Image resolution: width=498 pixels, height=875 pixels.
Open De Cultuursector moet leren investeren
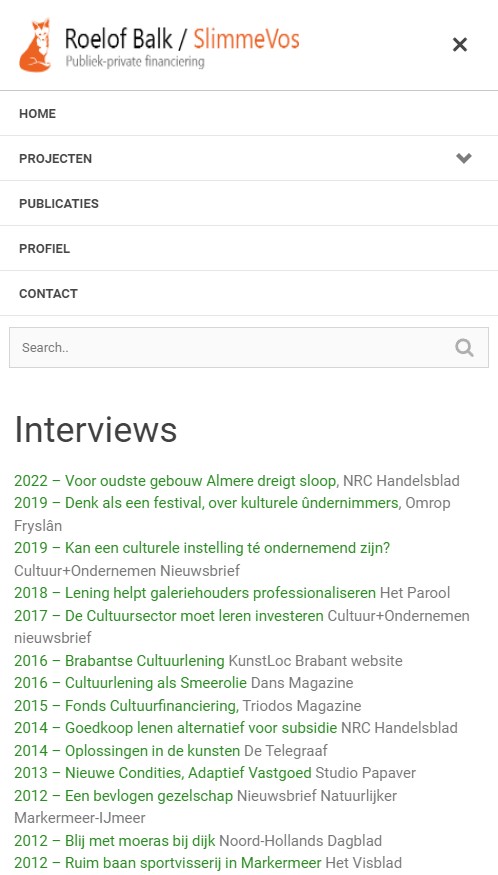click(x=169, y=616)
